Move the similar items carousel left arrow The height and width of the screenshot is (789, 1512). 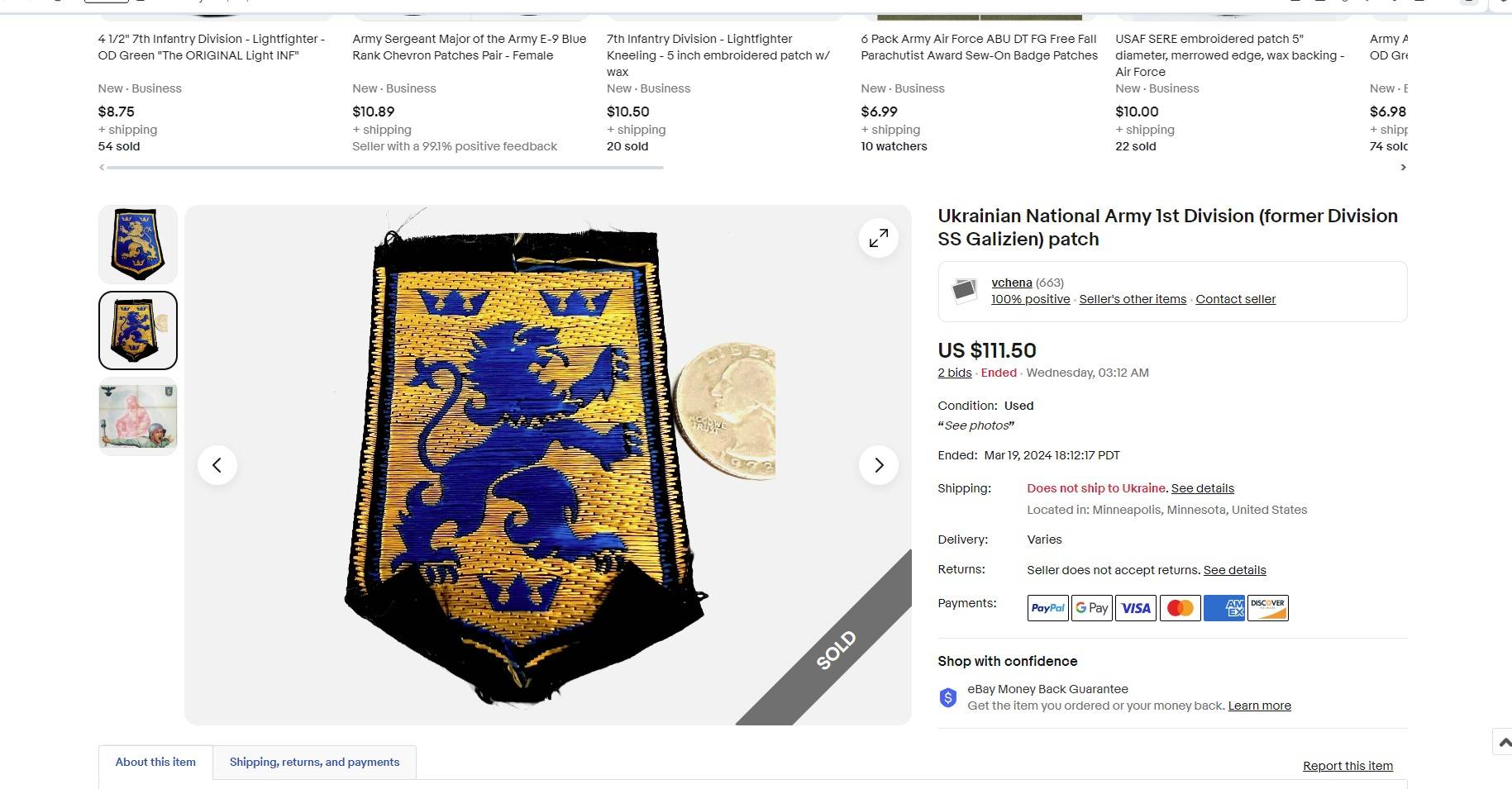(x=102, y=167)
